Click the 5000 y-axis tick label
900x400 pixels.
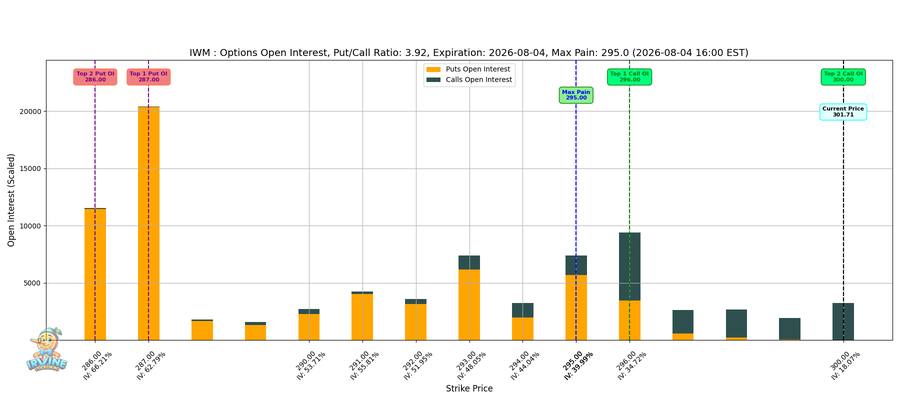pos(33,283)
